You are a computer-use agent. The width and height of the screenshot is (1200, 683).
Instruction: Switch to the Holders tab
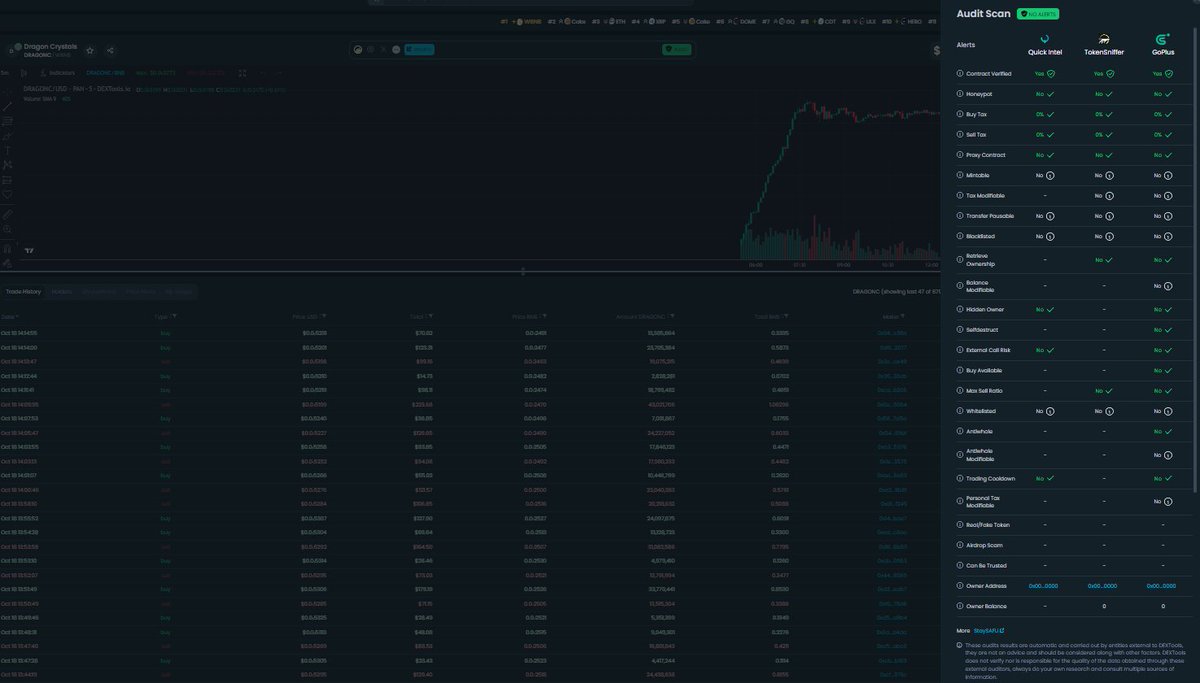61,291
